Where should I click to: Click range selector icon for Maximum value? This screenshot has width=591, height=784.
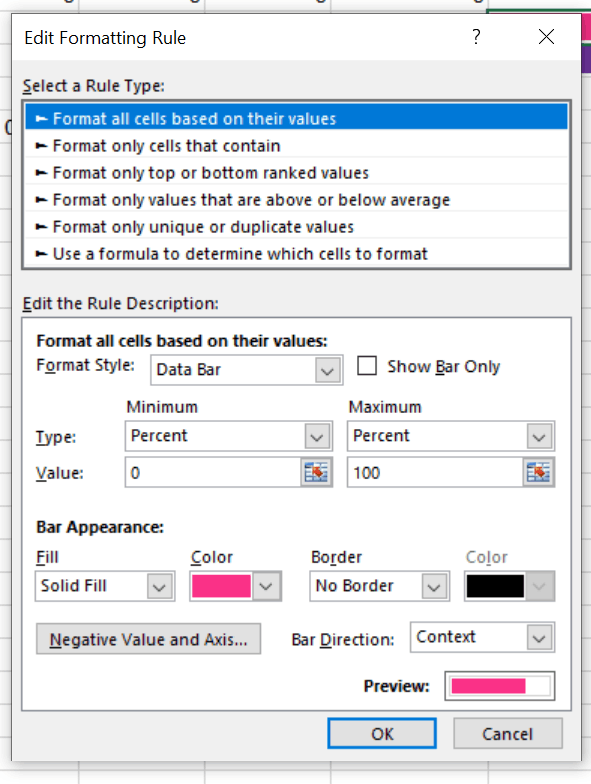pyautogui.click(x=538, y=472)
